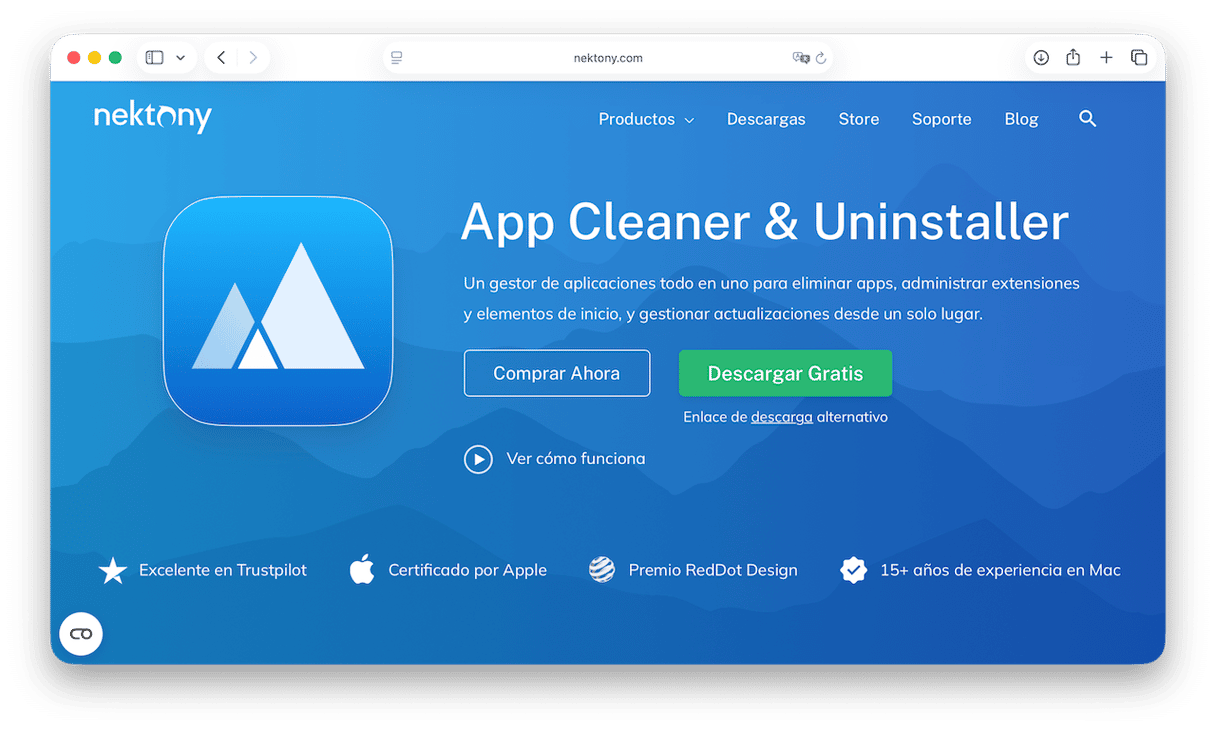Click the Comprar Ahora button

(557, 373)
